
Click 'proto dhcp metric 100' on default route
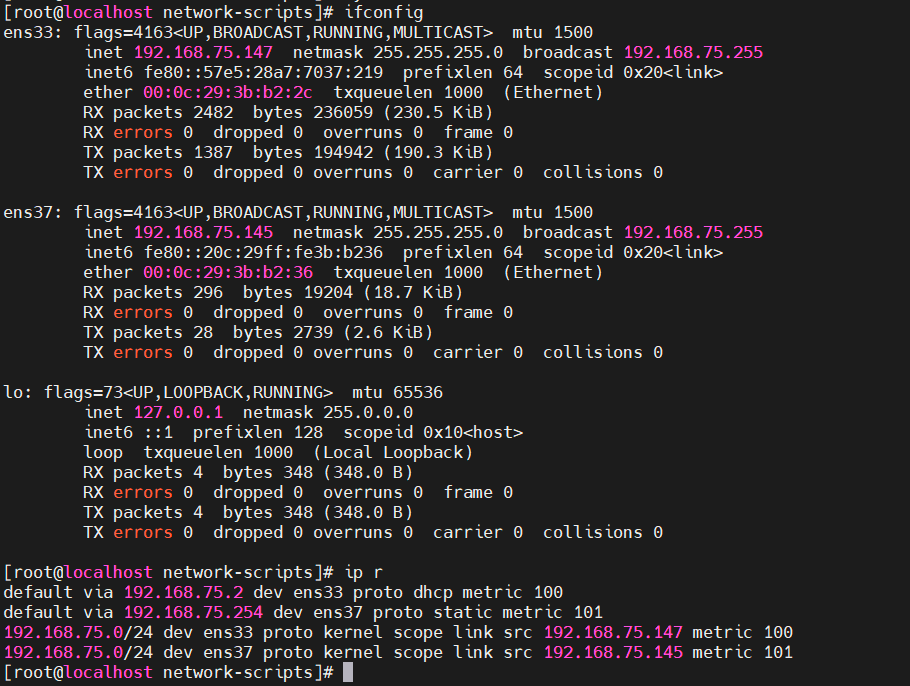pos(458,592)
